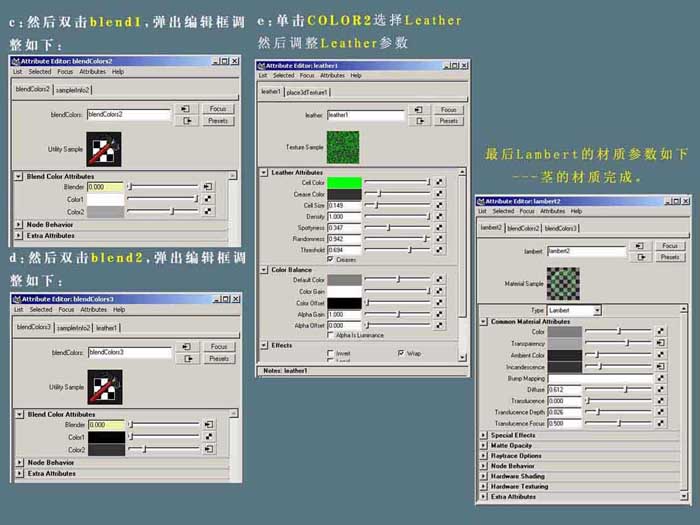Screen dimensions: 700x525
Task: Collapse the Effects section in leather1
Action: tap(264, 345)
